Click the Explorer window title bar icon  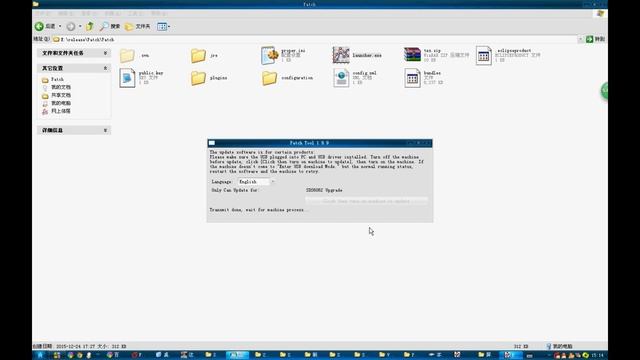click(x=36, y=4)
